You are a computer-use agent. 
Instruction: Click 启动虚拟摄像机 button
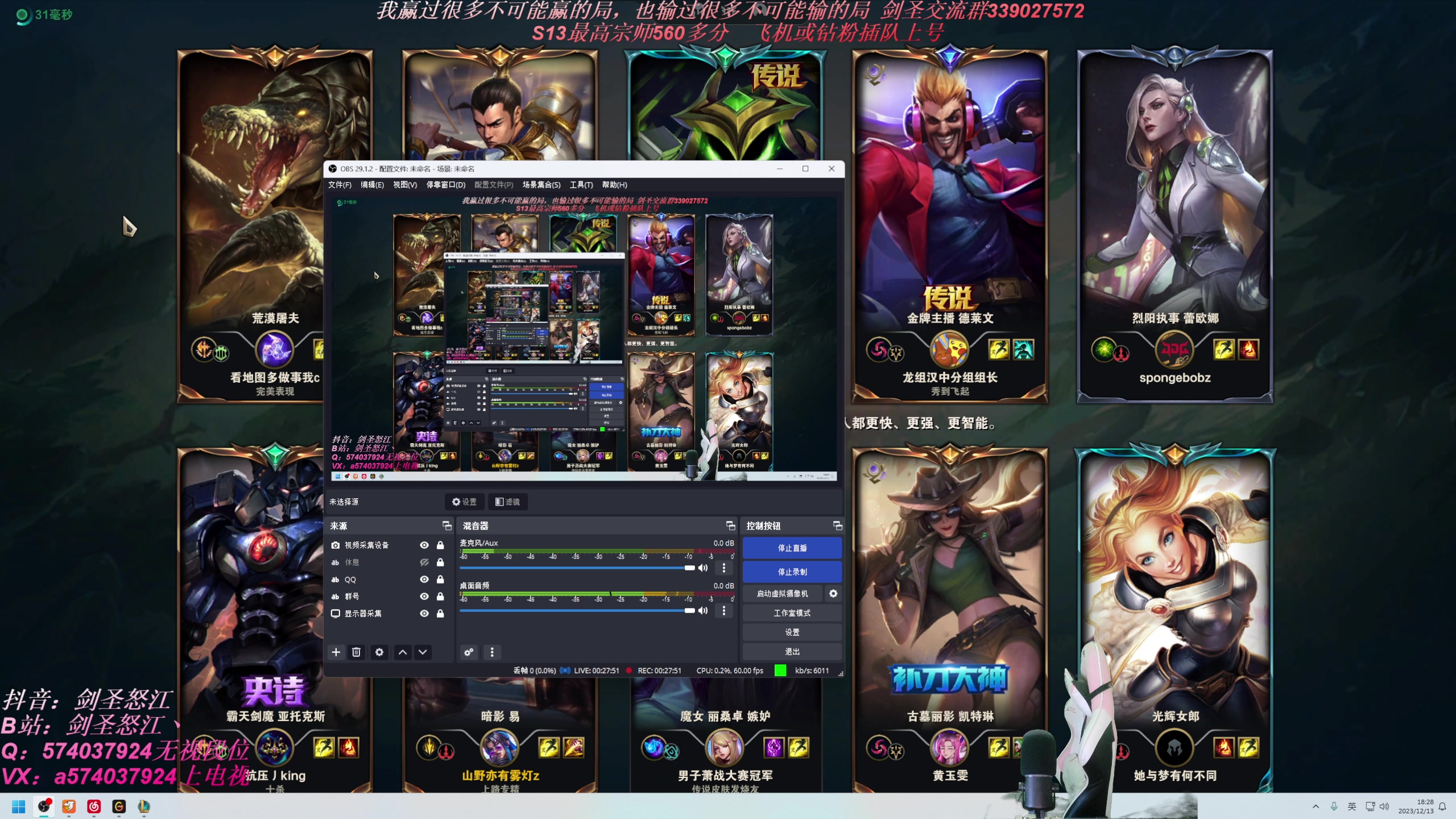pos(783,593)
